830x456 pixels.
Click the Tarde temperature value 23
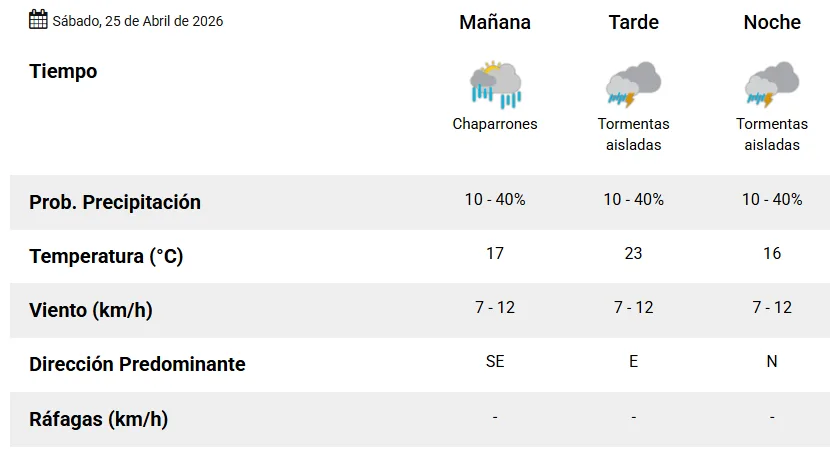pyautogui.click(x=633, y=253)
